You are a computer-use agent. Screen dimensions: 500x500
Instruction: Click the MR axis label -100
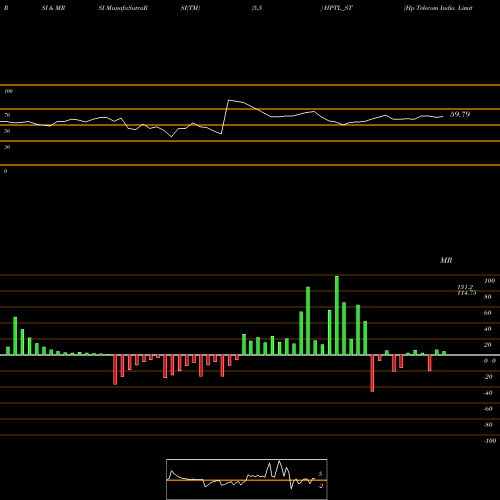(490, 441)
